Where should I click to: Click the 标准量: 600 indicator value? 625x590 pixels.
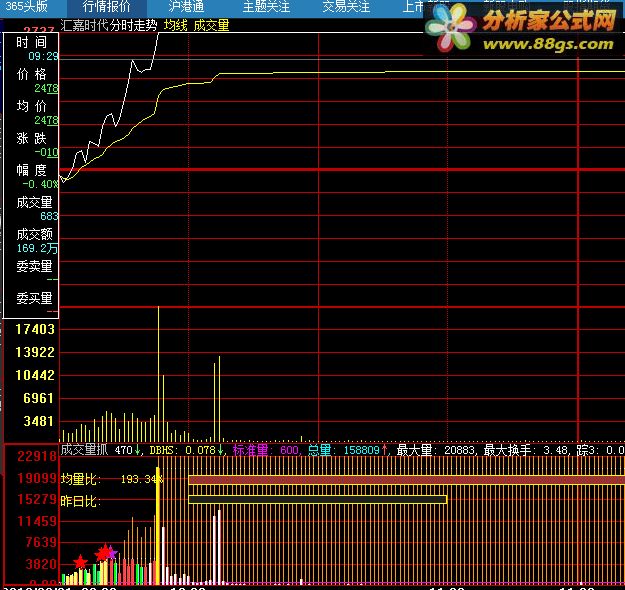pyautogui.click(x=266, y=450)
